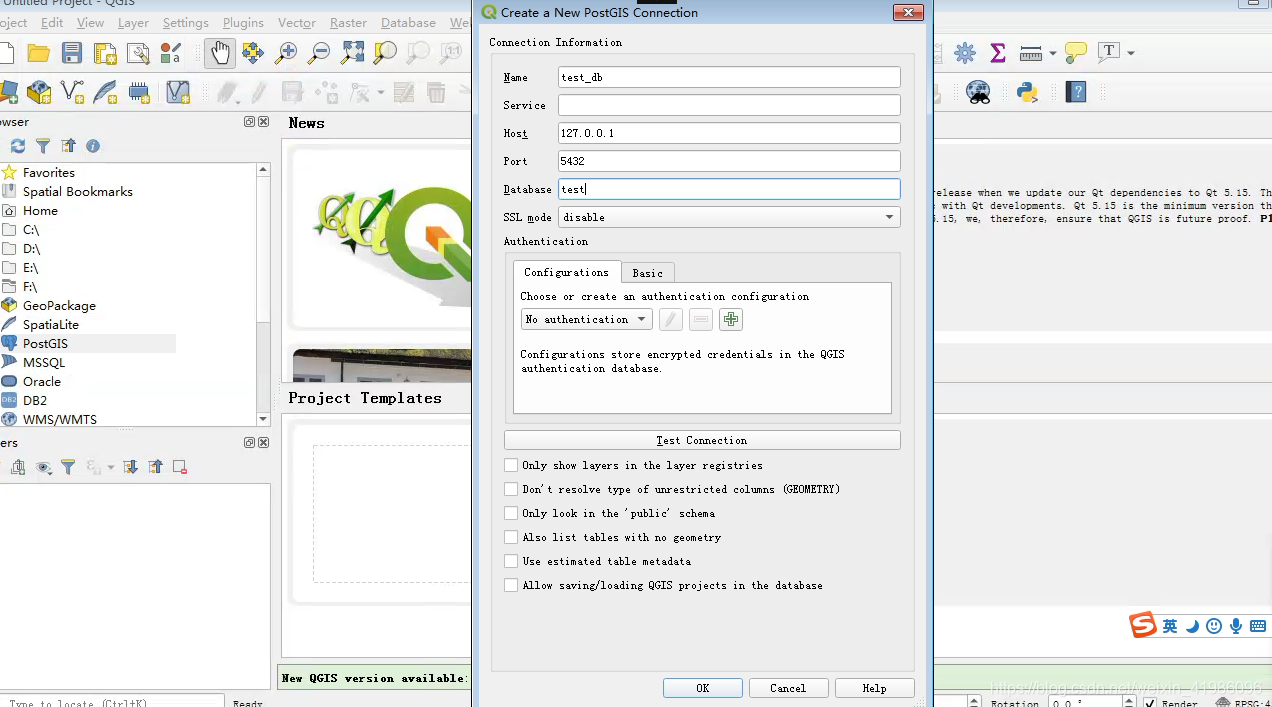
Task: Click the Zoom to Selection icon
Action: tap(385, 53)
